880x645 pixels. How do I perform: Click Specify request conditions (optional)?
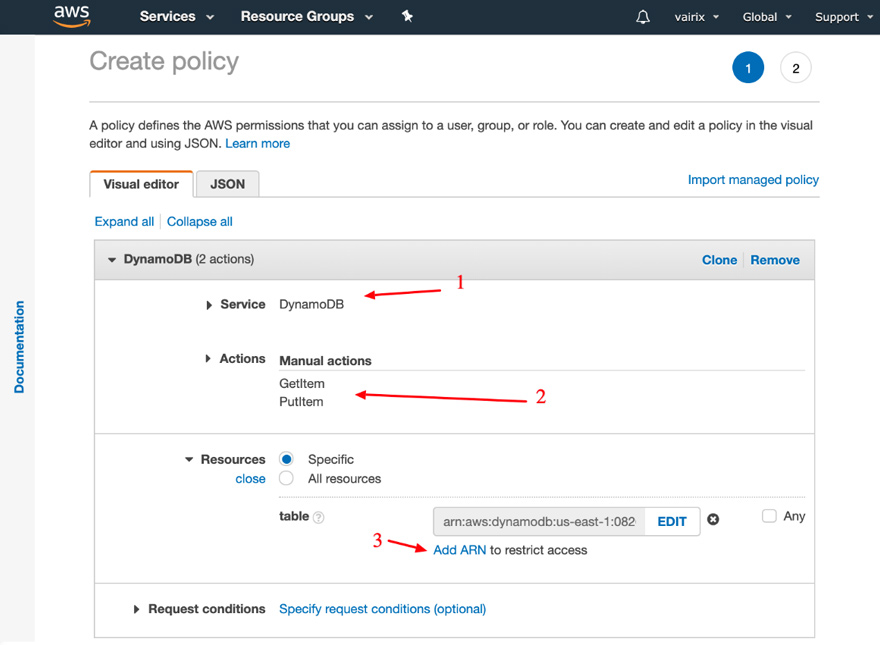coord(383,609)
